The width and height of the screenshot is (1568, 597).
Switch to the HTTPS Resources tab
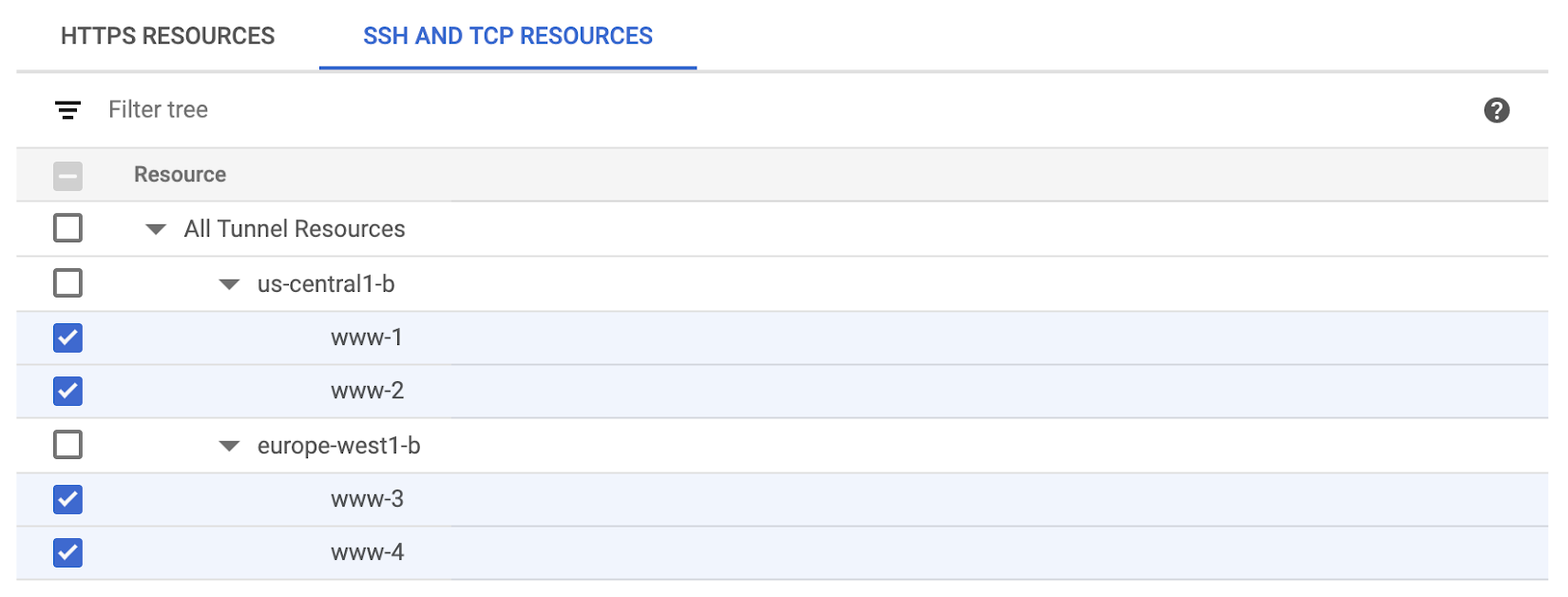tap(167, 36)
